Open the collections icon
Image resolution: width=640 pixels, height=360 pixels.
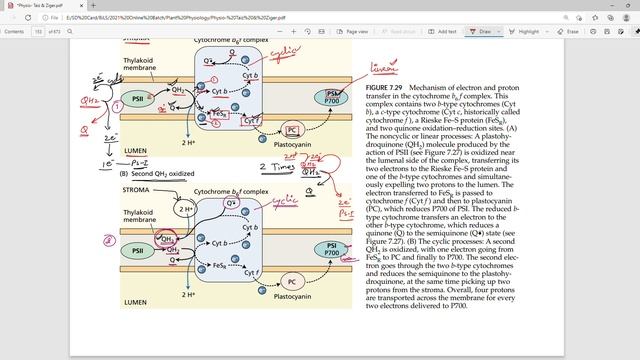[x=610, y=18]
